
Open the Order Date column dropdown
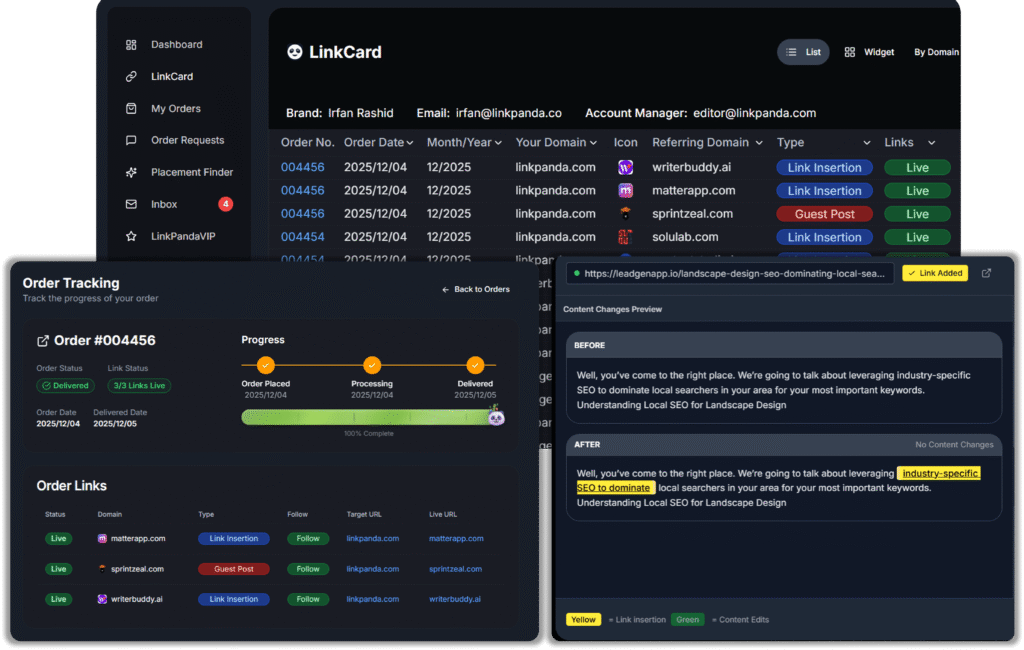click(409, 142)
